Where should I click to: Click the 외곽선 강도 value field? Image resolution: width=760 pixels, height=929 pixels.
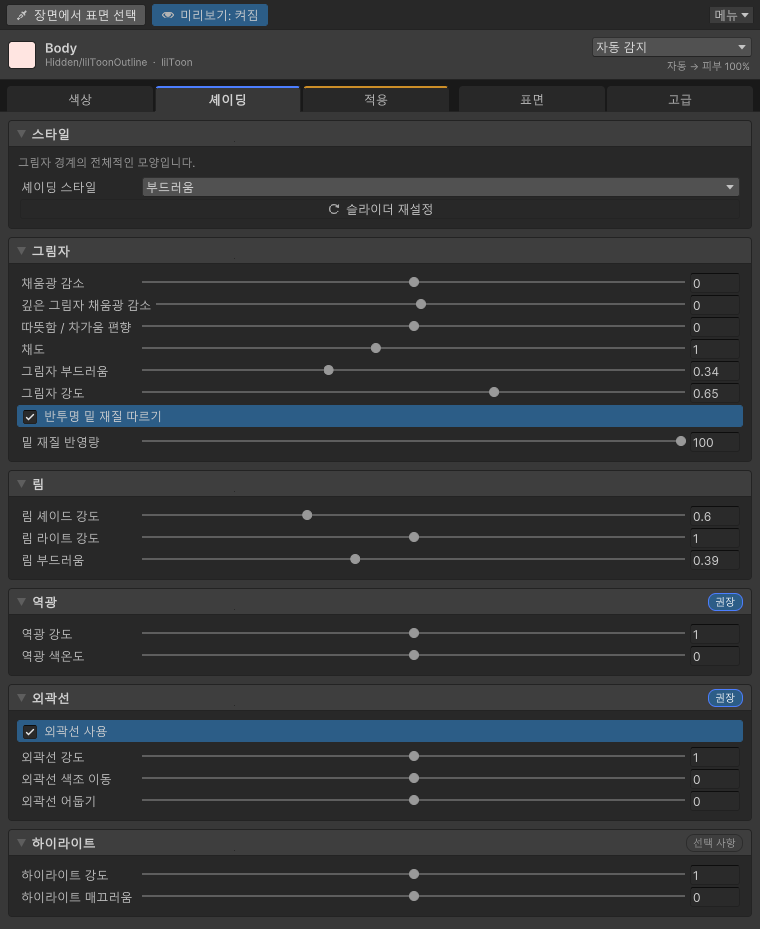[715, 758]
